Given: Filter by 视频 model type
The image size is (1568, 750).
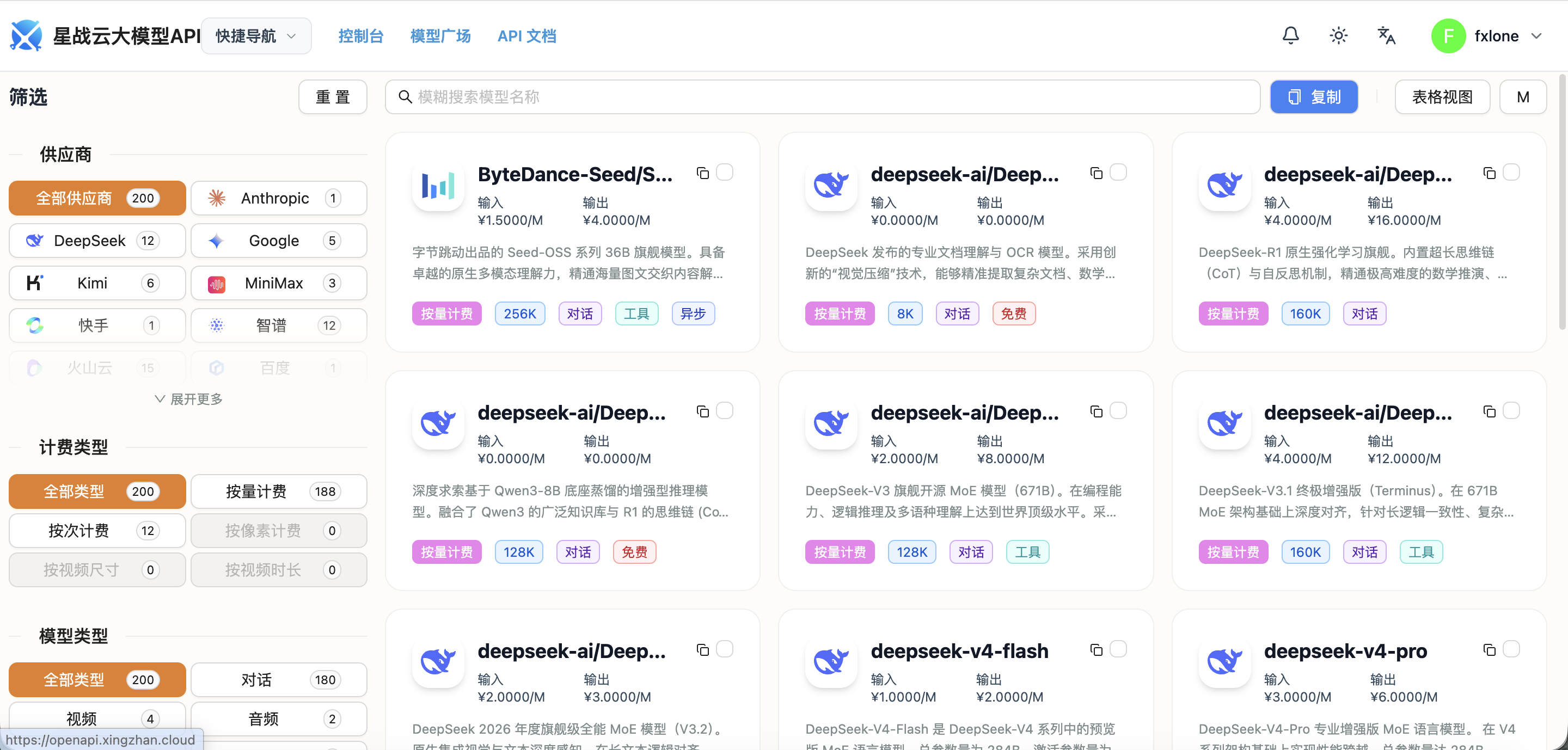Looking at the screenshot, I should pyautogui.click(x=97, y=719).
